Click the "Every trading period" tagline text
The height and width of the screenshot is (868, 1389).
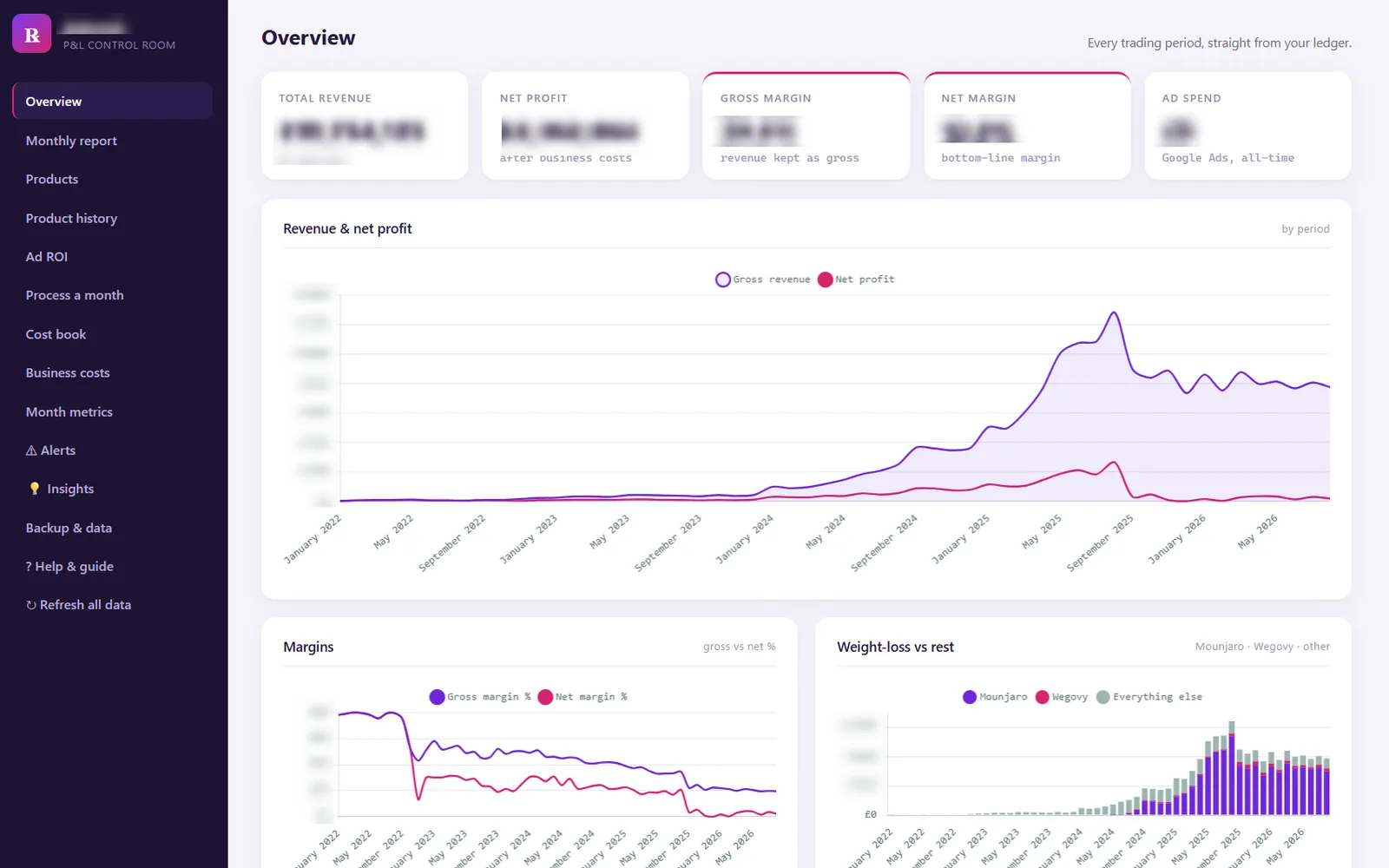[1219, 43]
